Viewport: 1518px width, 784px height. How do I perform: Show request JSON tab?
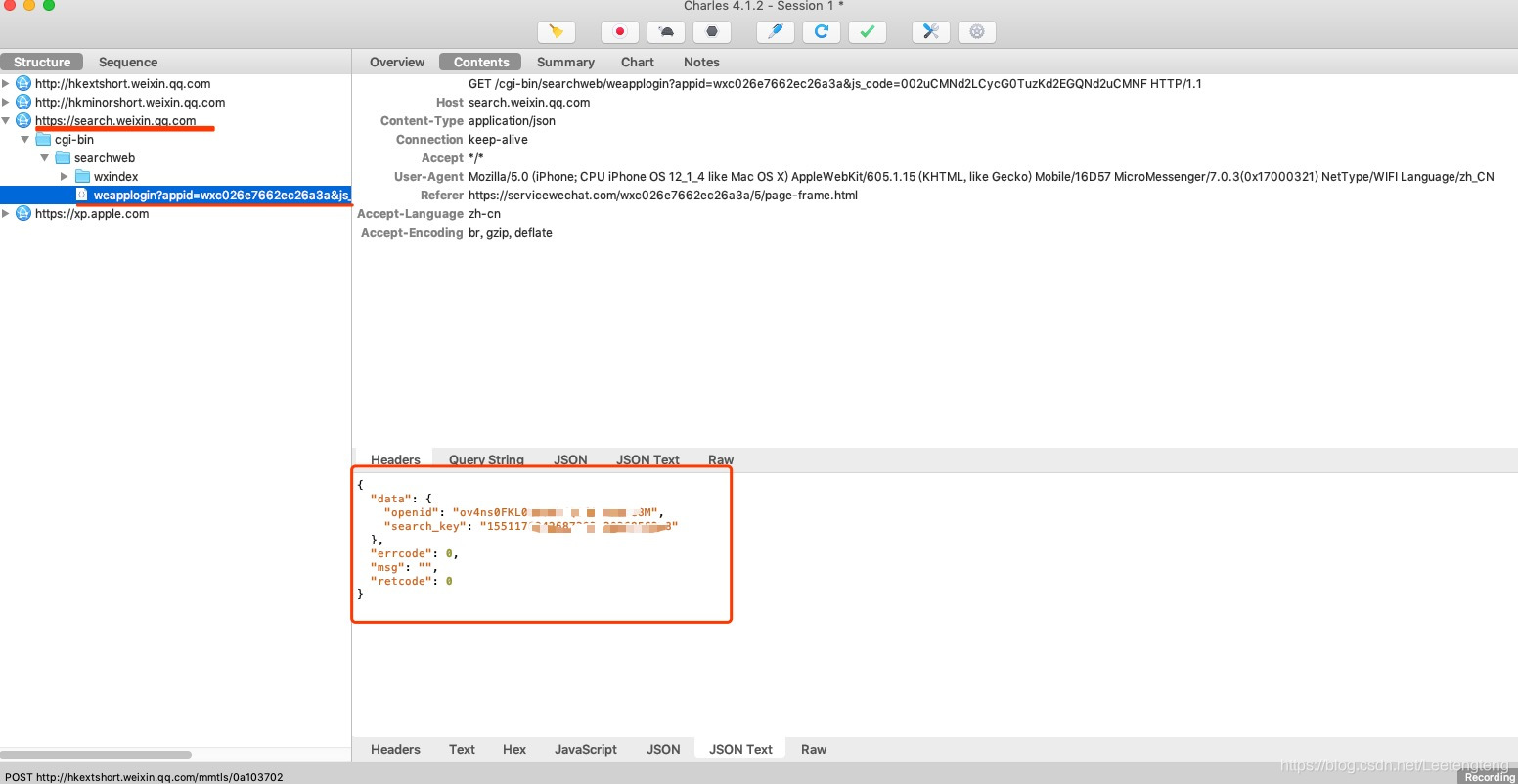570,459
